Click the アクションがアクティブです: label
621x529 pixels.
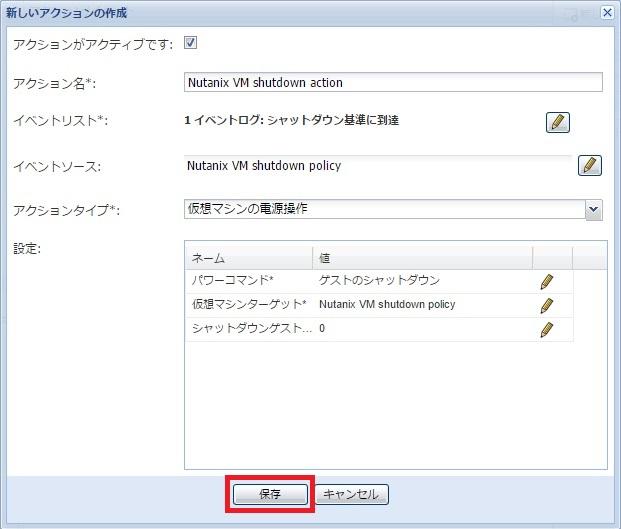(x=93, y=44)
